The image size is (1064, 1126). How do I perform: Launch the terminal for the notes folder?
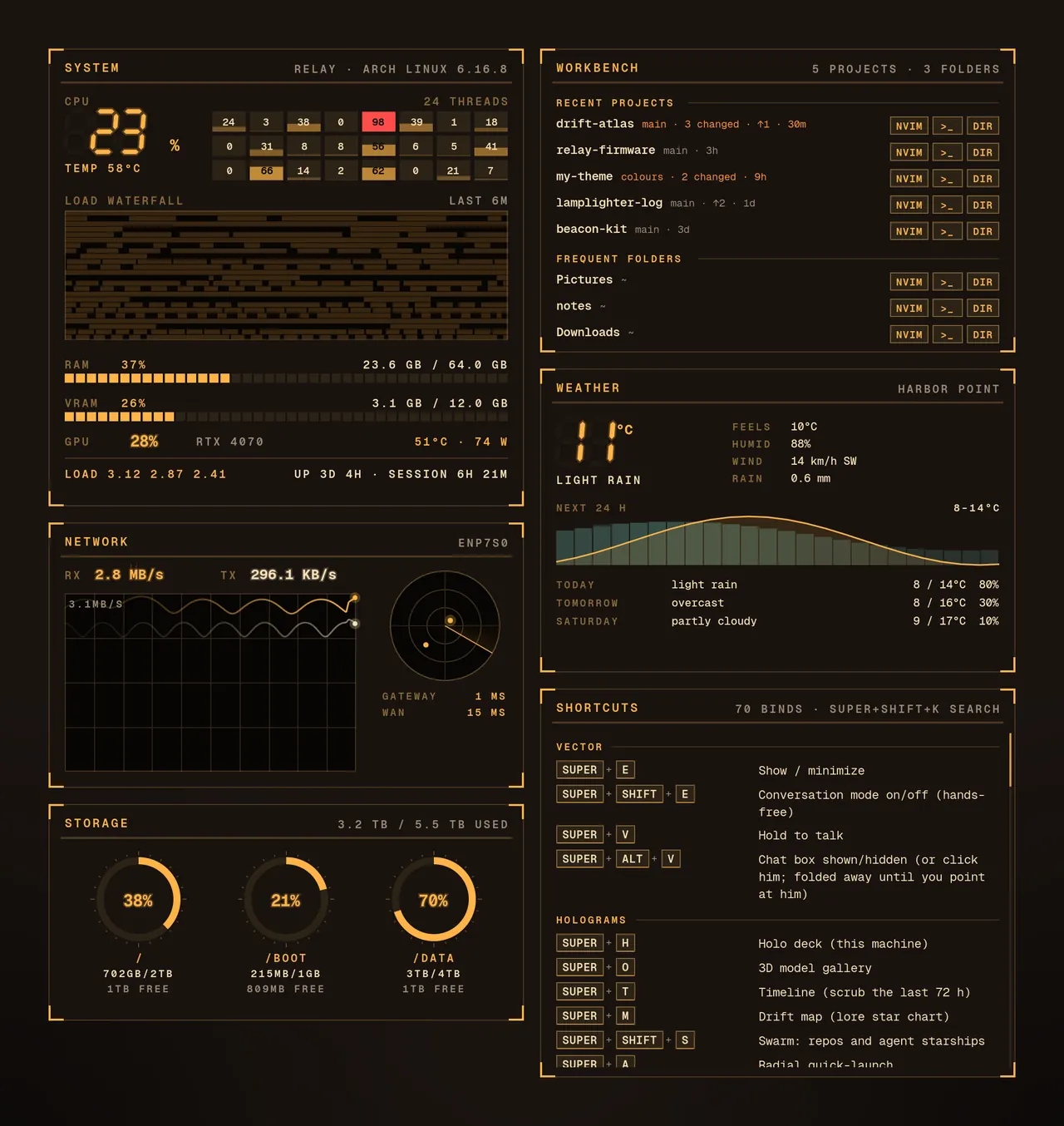[x=947, y=309]
